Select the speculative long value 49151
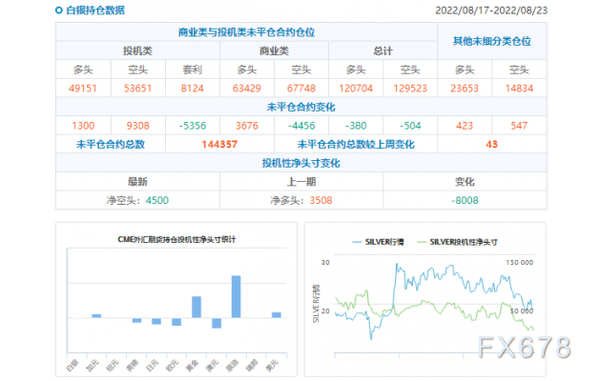 pyautogui.click(x=83, y=88)
